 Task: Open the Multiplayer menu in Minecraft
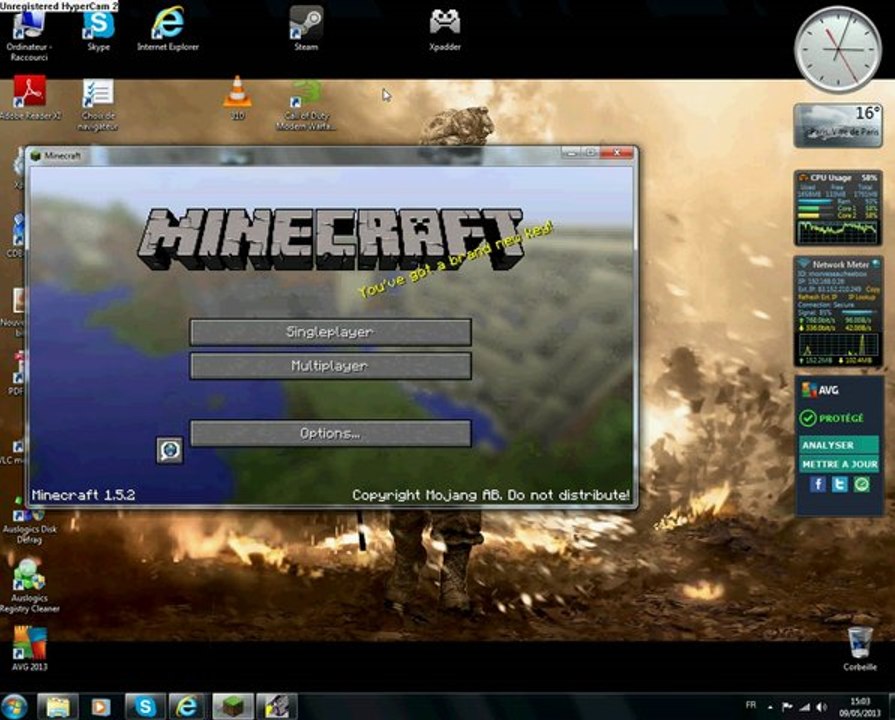click(330, 366)
